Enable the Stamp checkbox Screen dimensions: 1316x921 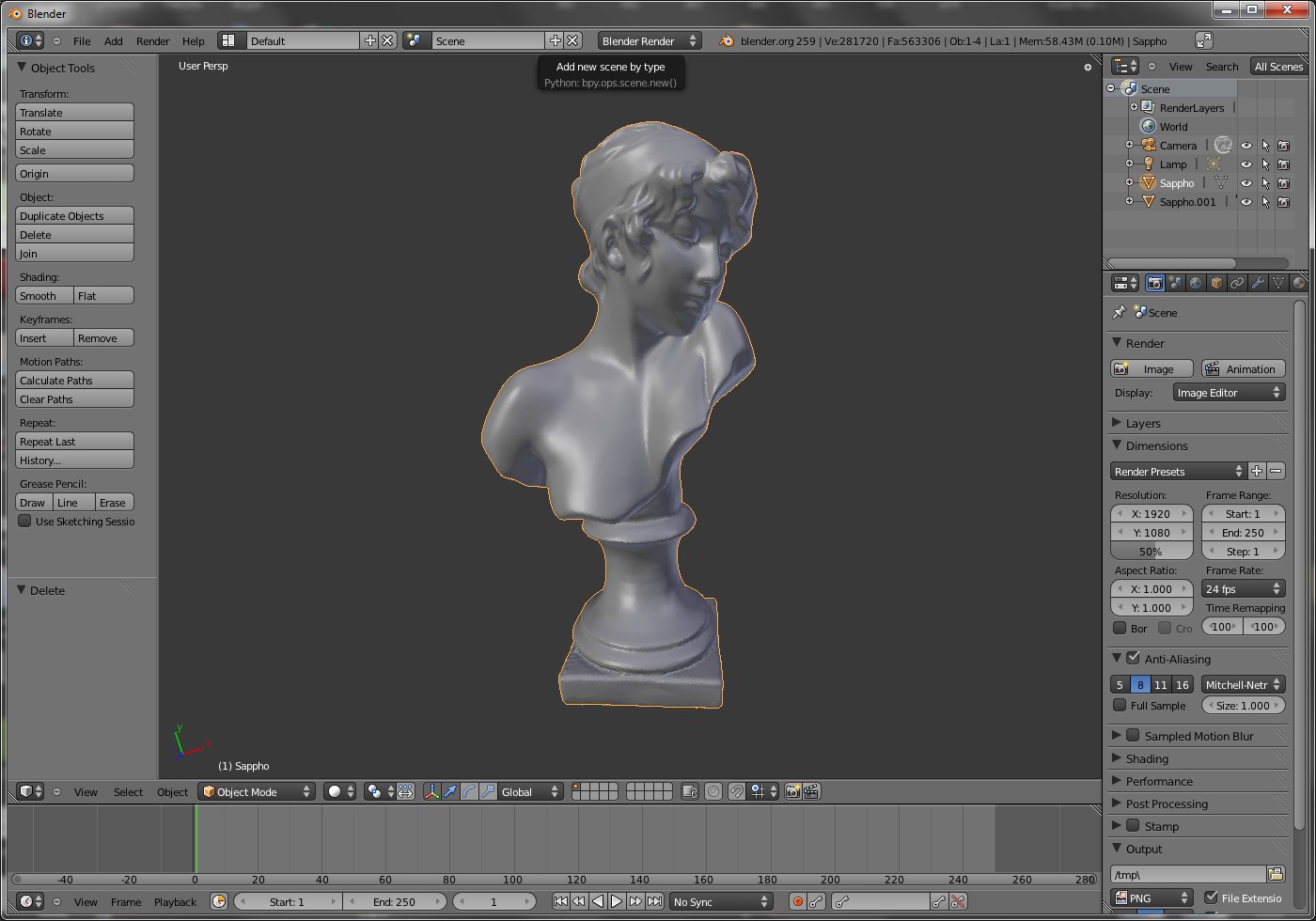point(1133,825)
